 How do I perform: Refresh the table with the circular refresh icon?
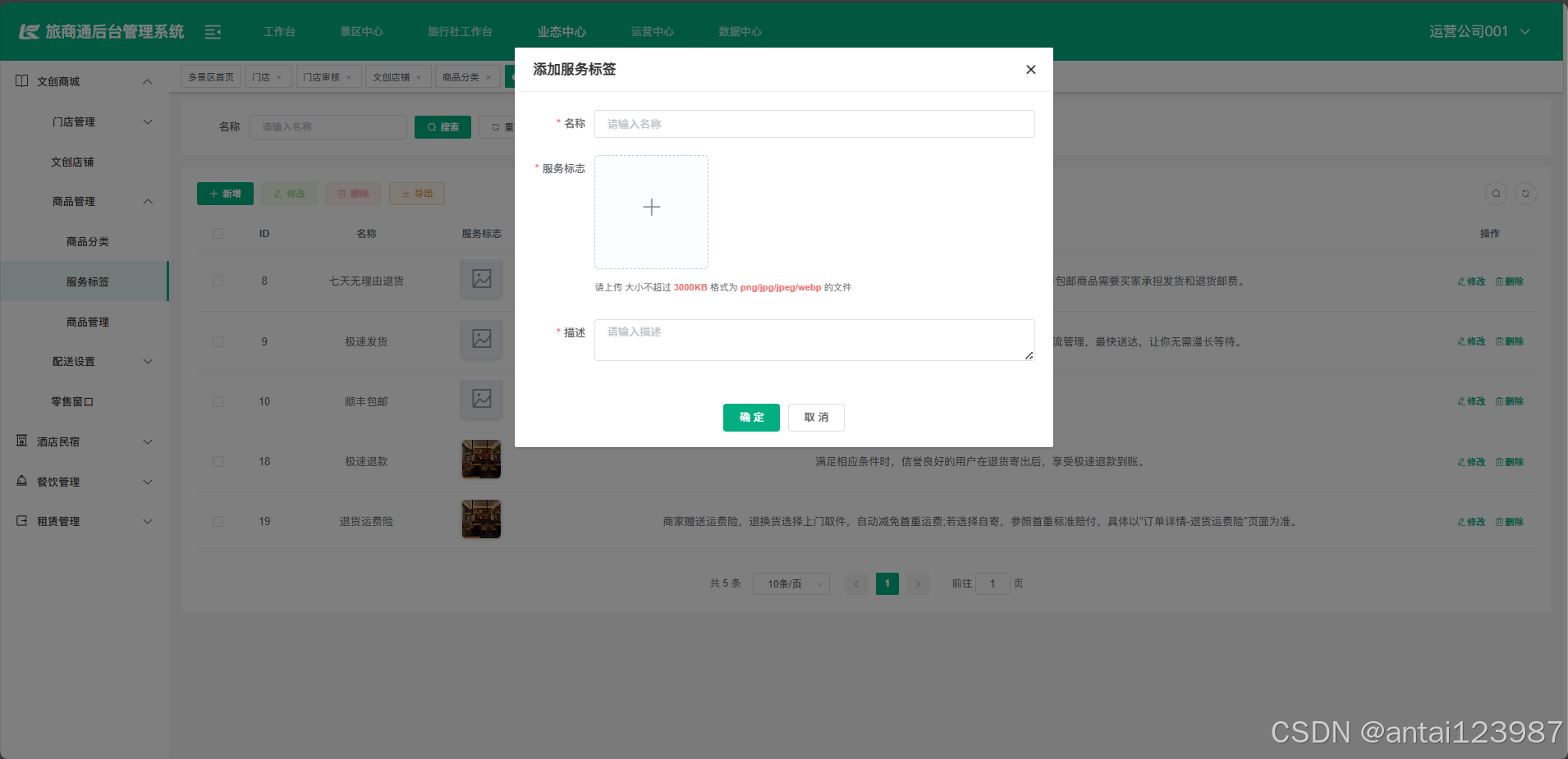click(x=1525, y=194)
